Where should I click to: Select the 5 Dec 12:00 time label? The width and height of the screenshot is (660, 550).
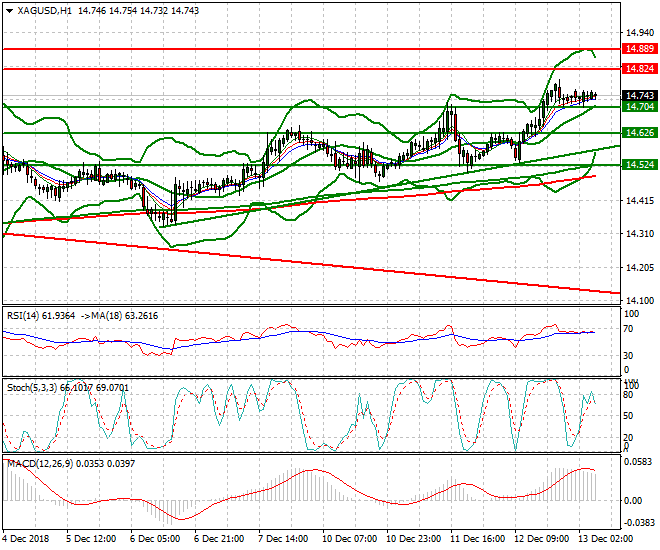pos(92,539)
